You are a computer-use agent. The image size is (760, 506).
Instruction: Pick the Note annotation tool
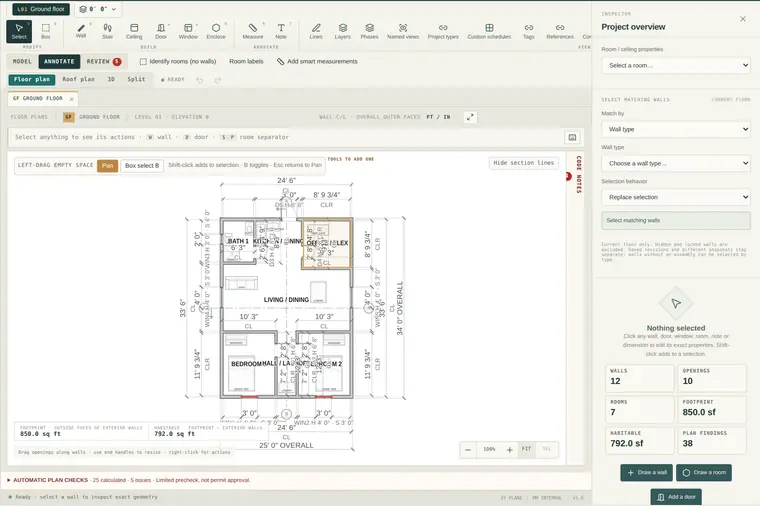[281, 31]
